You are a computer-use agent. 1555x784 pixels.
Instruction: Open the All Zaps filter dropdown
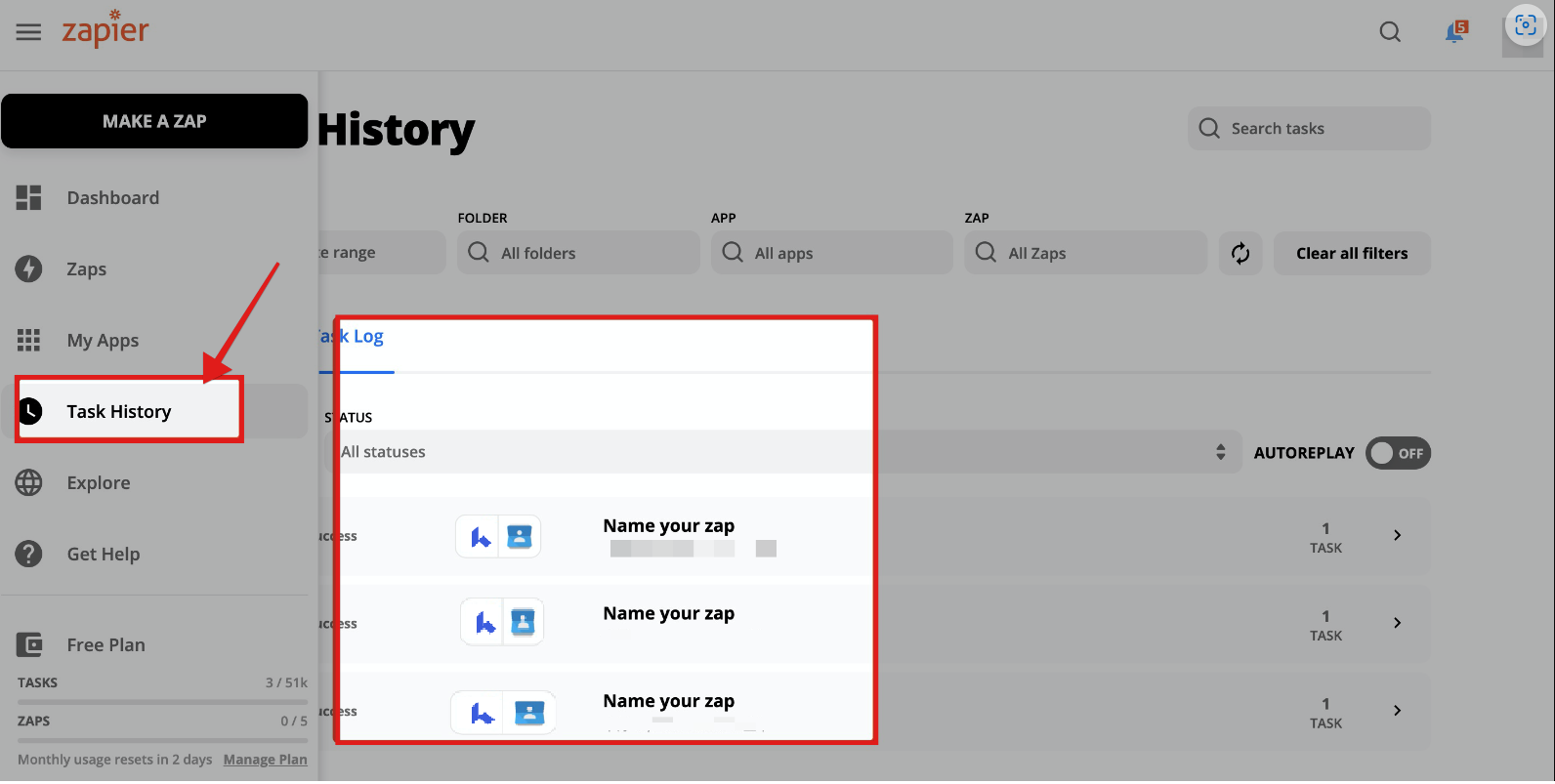[1086, 254]
